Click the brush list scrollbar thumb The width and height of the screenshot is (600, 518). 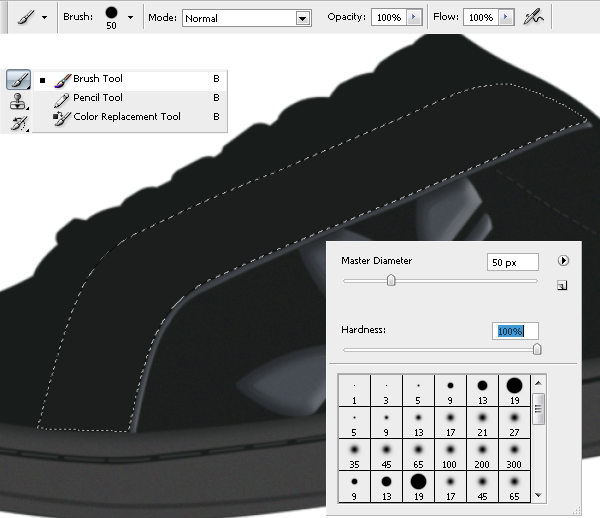pyautogui.click(x=538, y=409)
